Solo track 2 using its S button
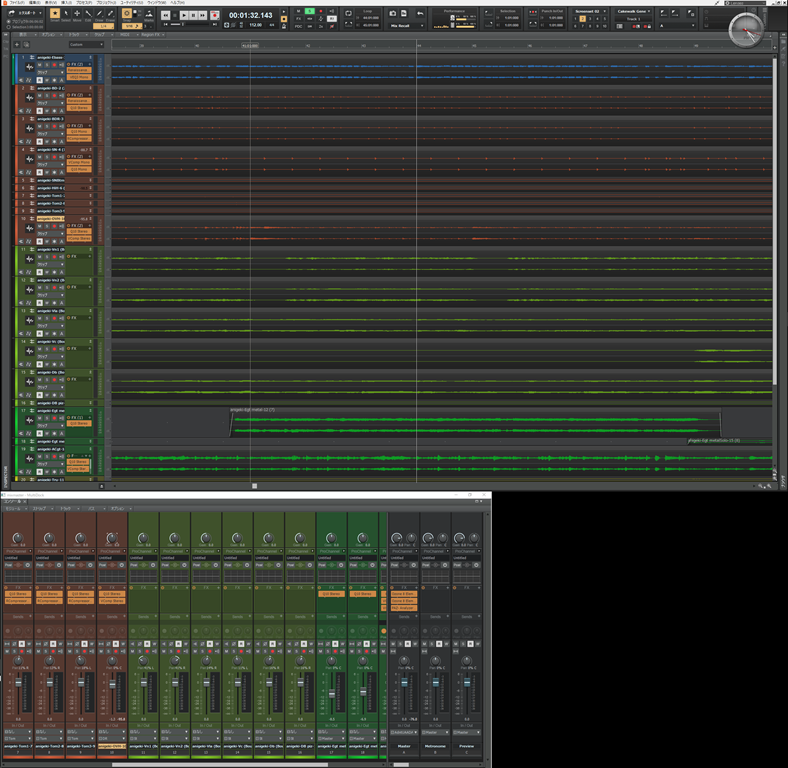788x768 pixels. (46, 94)
